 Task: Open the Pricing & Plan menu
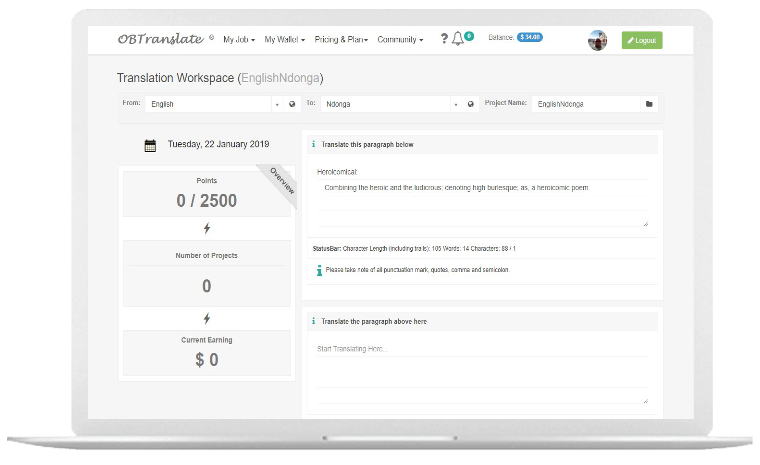[x=341, y=40]
